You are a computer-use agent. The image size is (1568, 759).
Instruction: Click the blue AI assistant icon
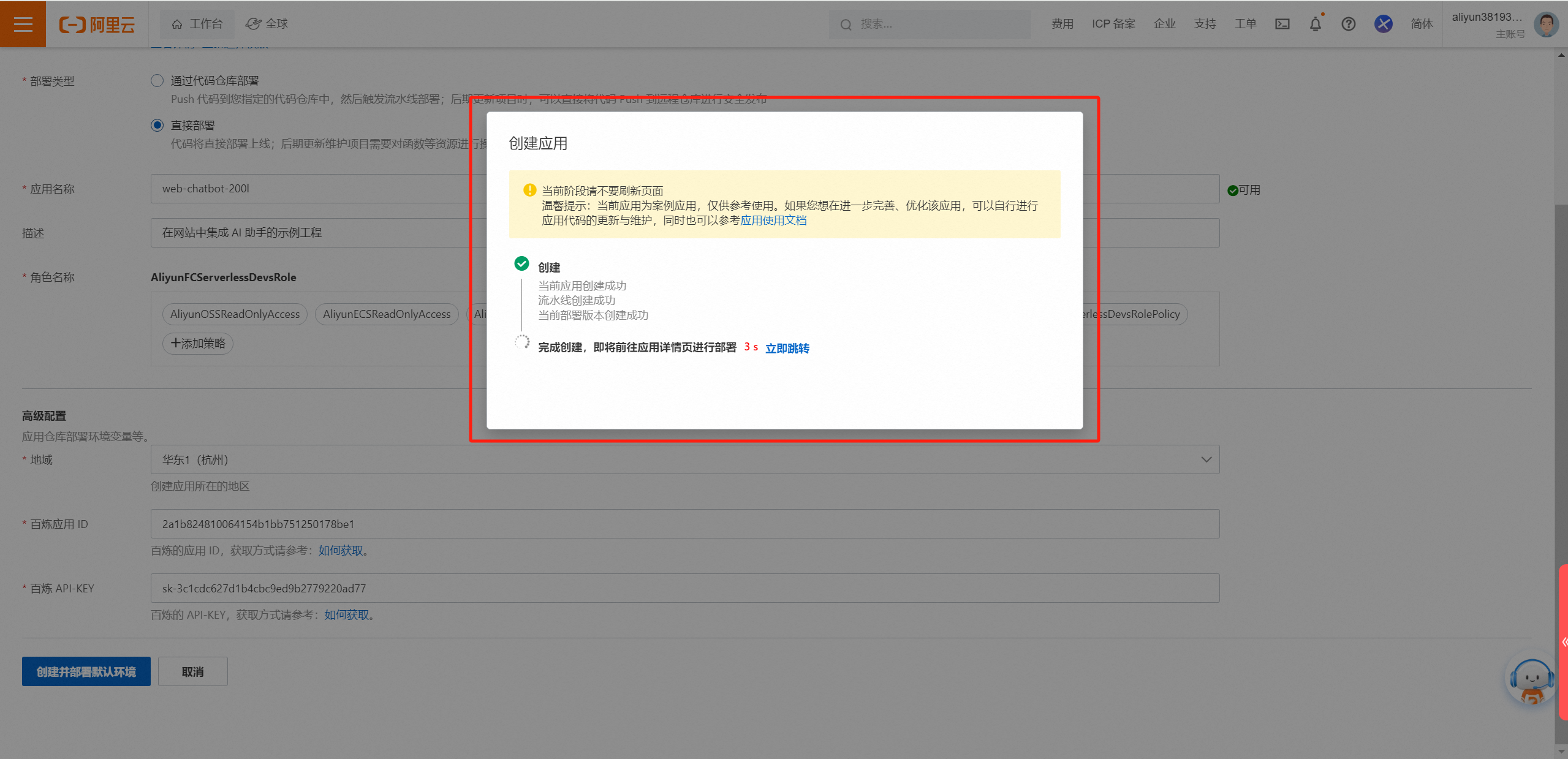1383,24
